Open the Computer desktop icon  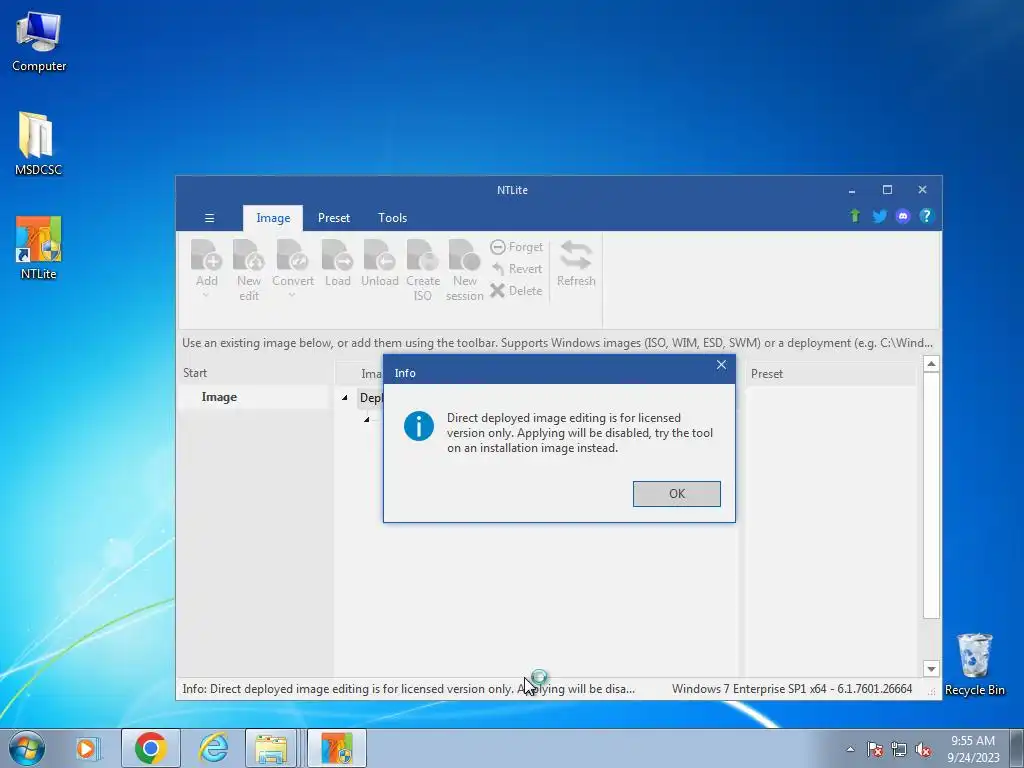click(39, 42)
